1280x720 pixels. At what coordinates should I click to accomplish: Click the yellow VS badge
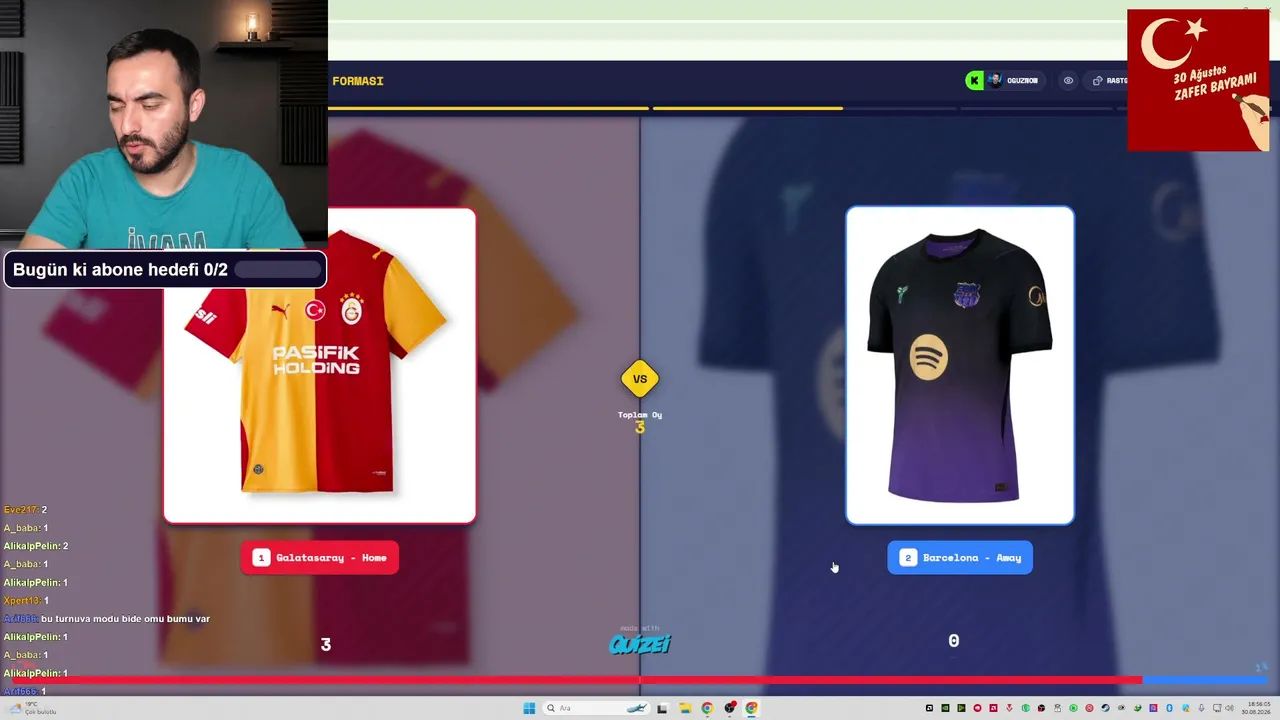pyautogui.click(x=640, y=379)
